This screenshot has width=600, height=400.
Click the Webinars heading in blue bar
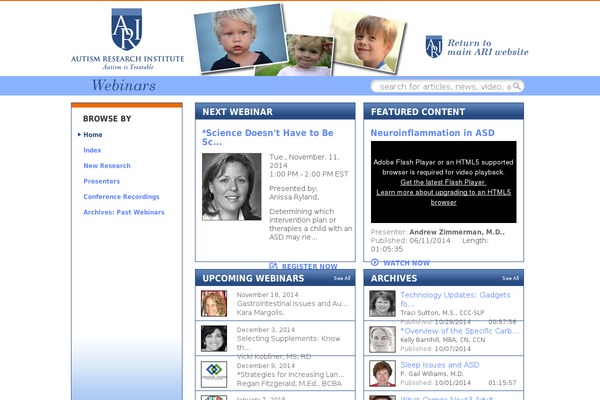[x=124, y=85]
